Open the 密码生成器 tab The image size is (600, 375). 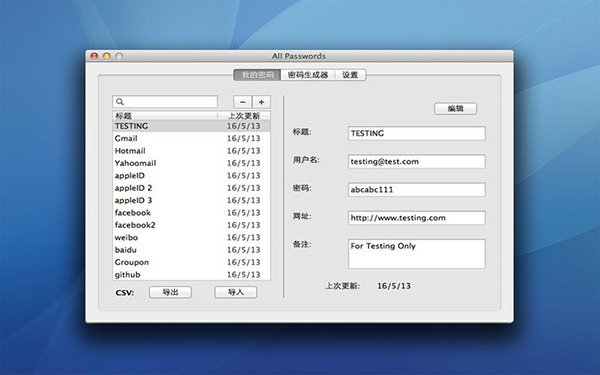tap(308, 75)
